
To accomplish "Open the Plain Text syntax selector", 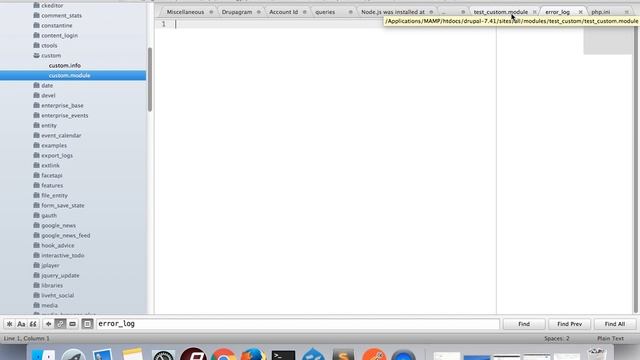I will [610, 338].
